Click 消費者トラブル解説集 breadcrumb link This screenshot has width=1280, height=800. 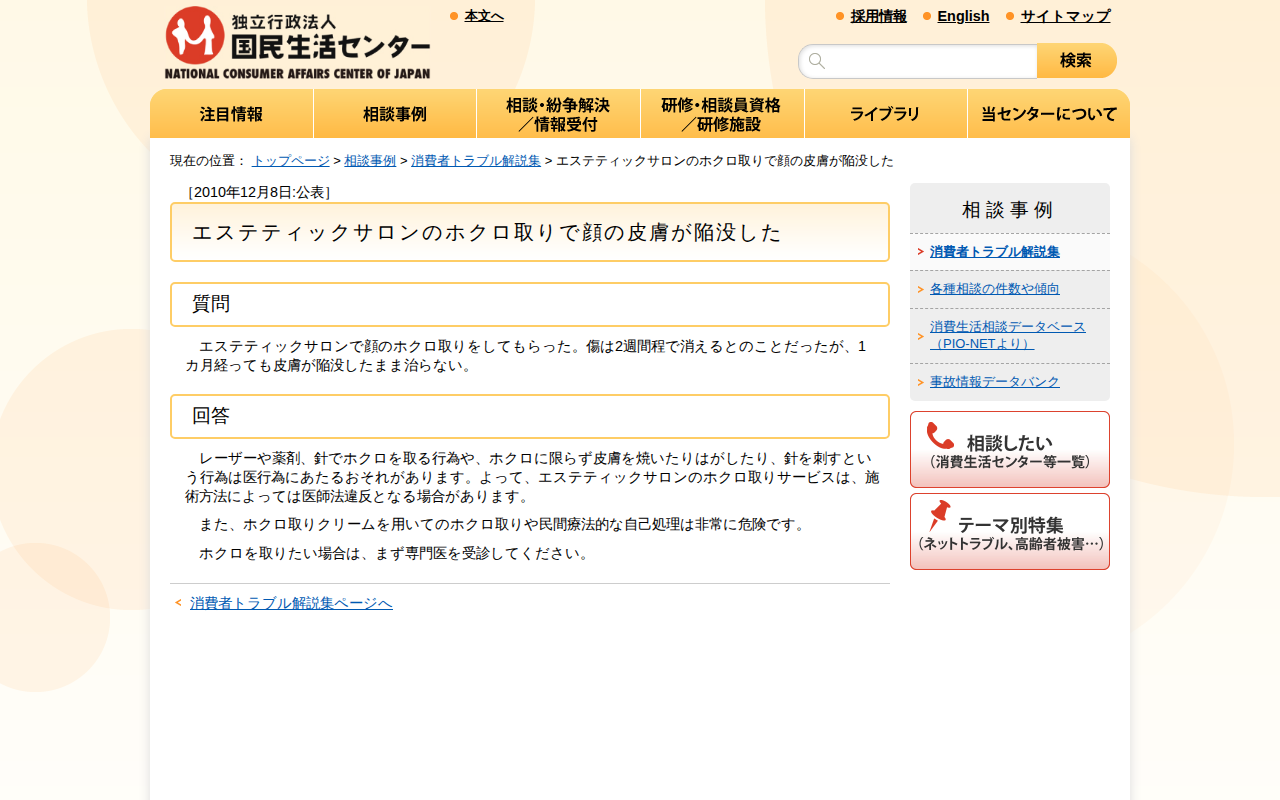[476, 161]
